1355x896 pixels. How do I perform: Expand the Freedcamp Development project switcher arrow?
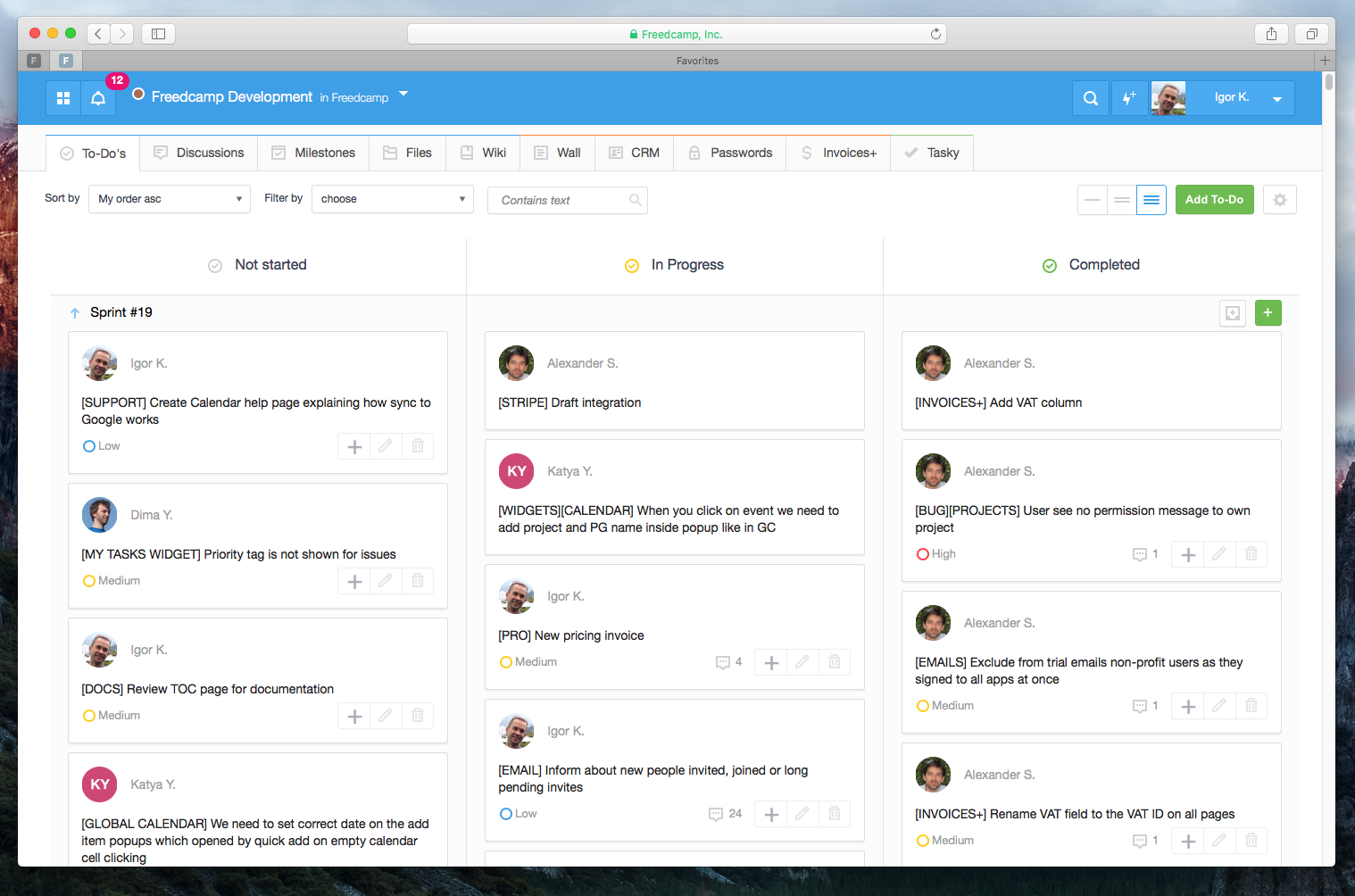click(403, 94)
